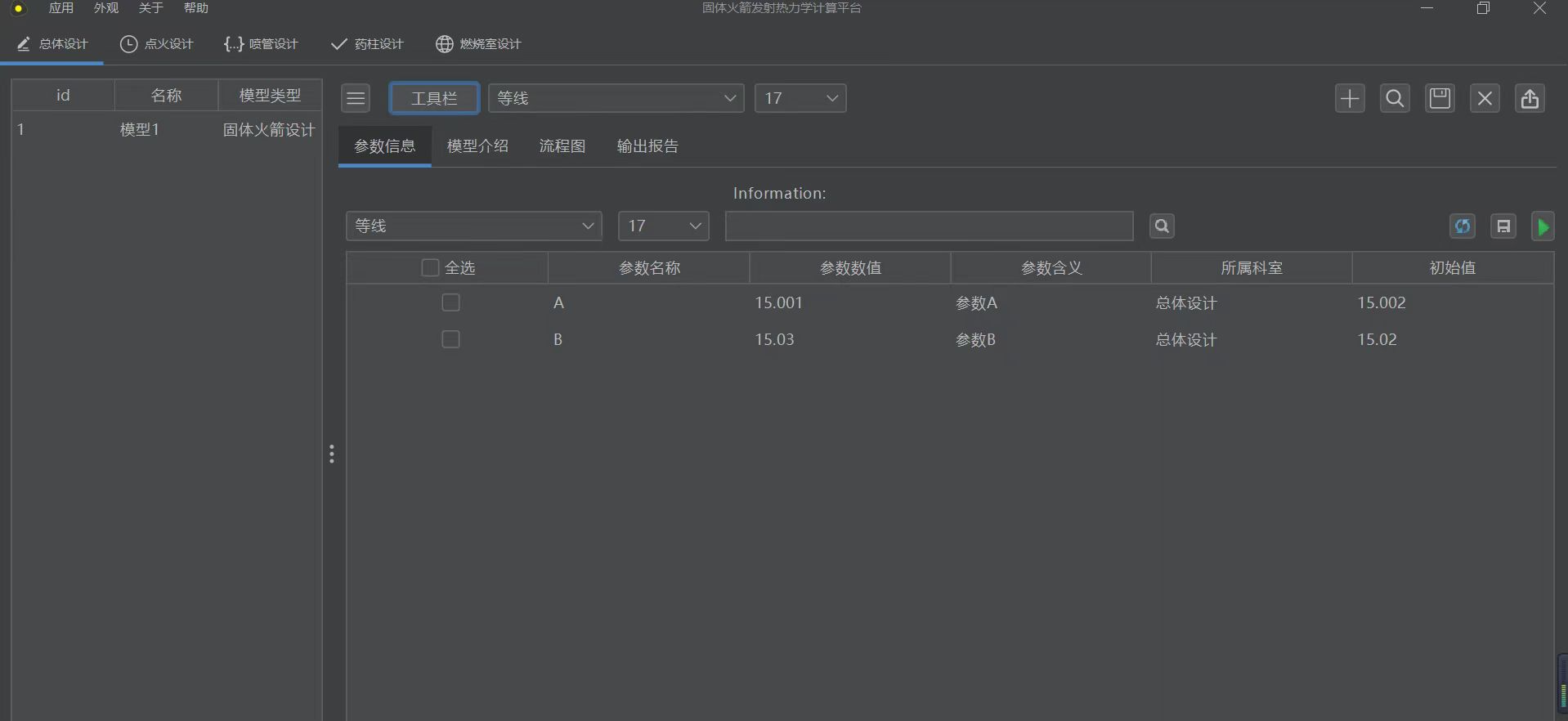Screen dimensions: 1568x721
Task: Click the Information search input field
Action: (930, 226)
